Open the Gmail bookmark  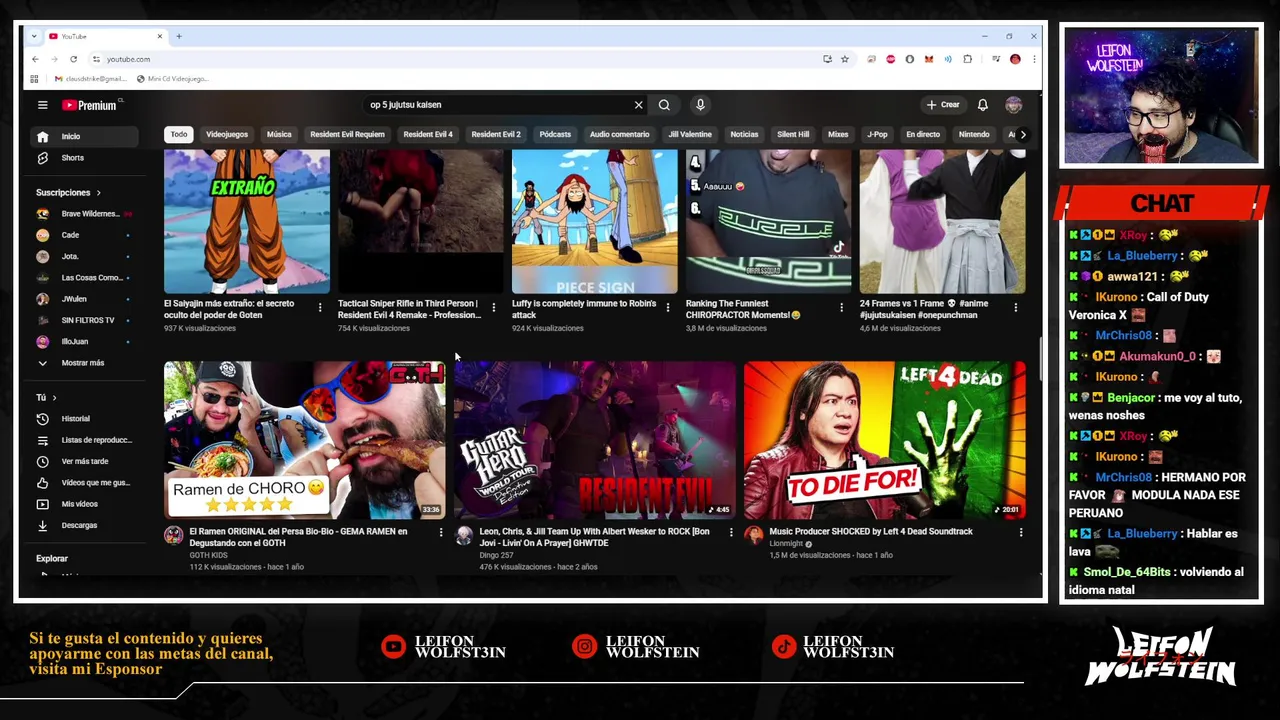[91, 79]
